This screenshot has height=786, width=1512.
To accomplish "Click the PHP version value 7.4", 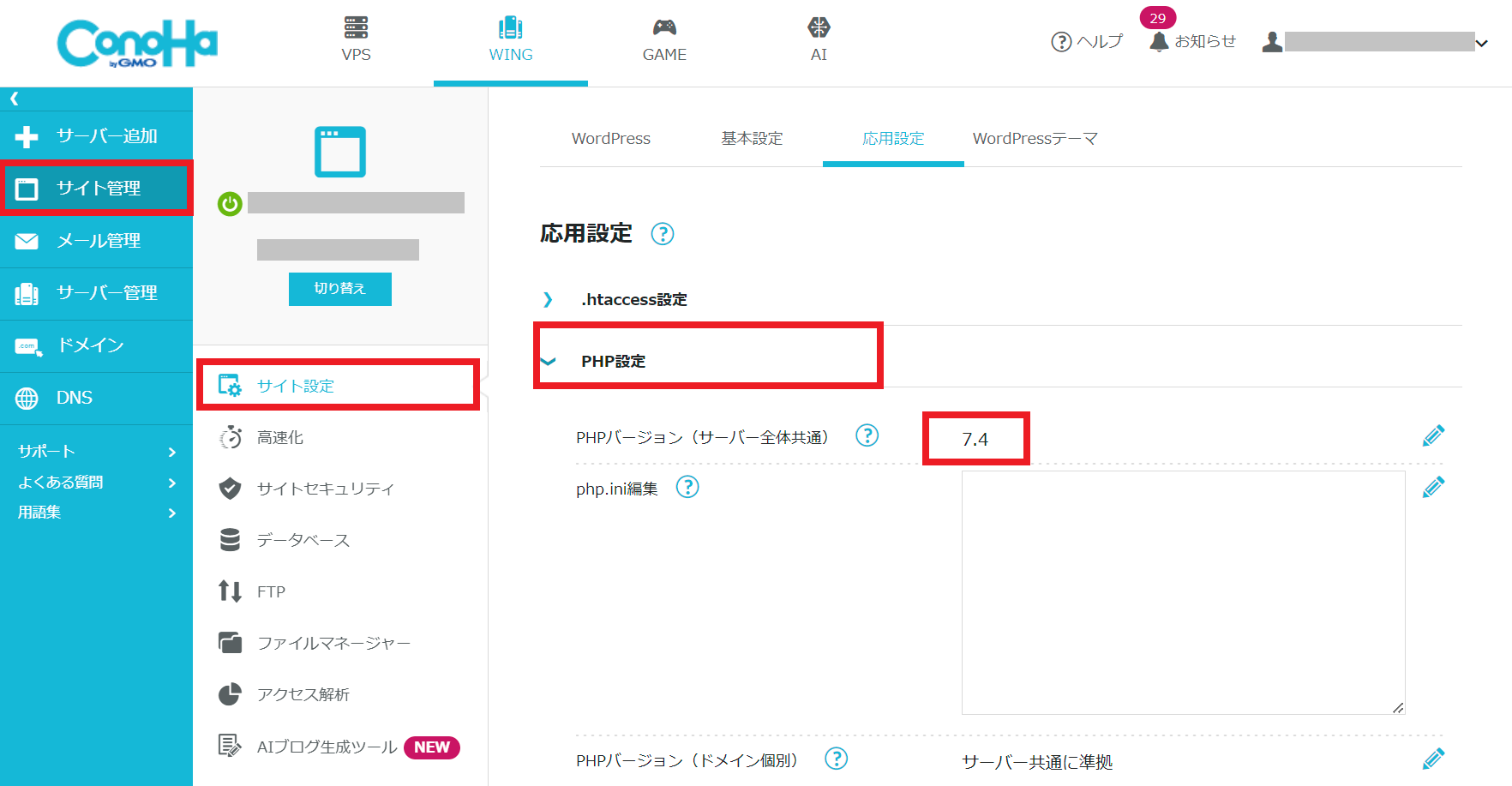I will point(975,440).
